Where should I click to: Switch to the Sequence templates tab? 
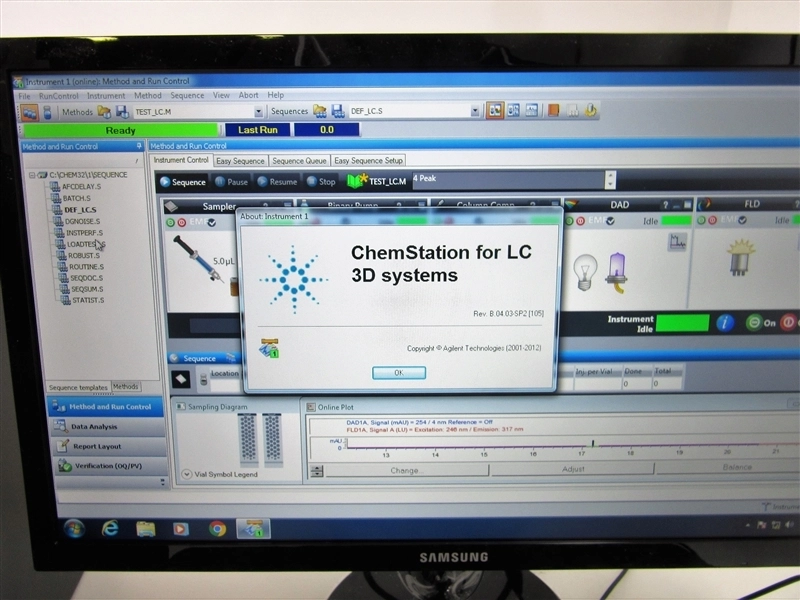[x=78, y=388]
